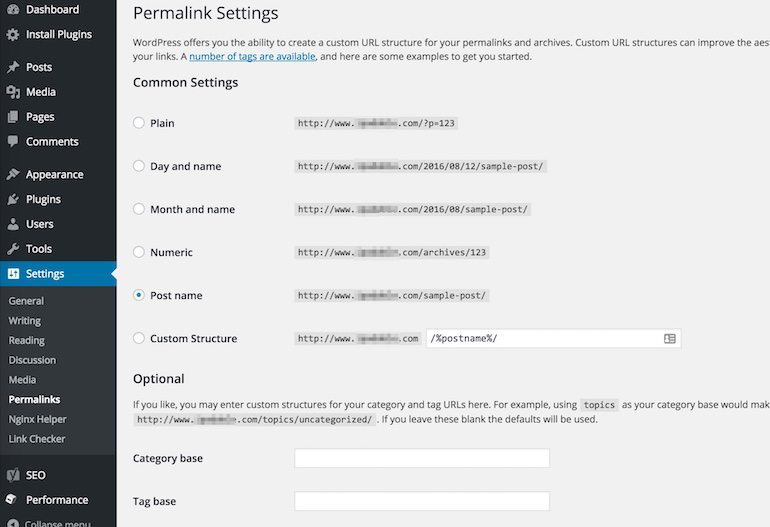Open Appearance via its paintbrush icon
This screenshot has width=770, height=527.
click(13, 174)
